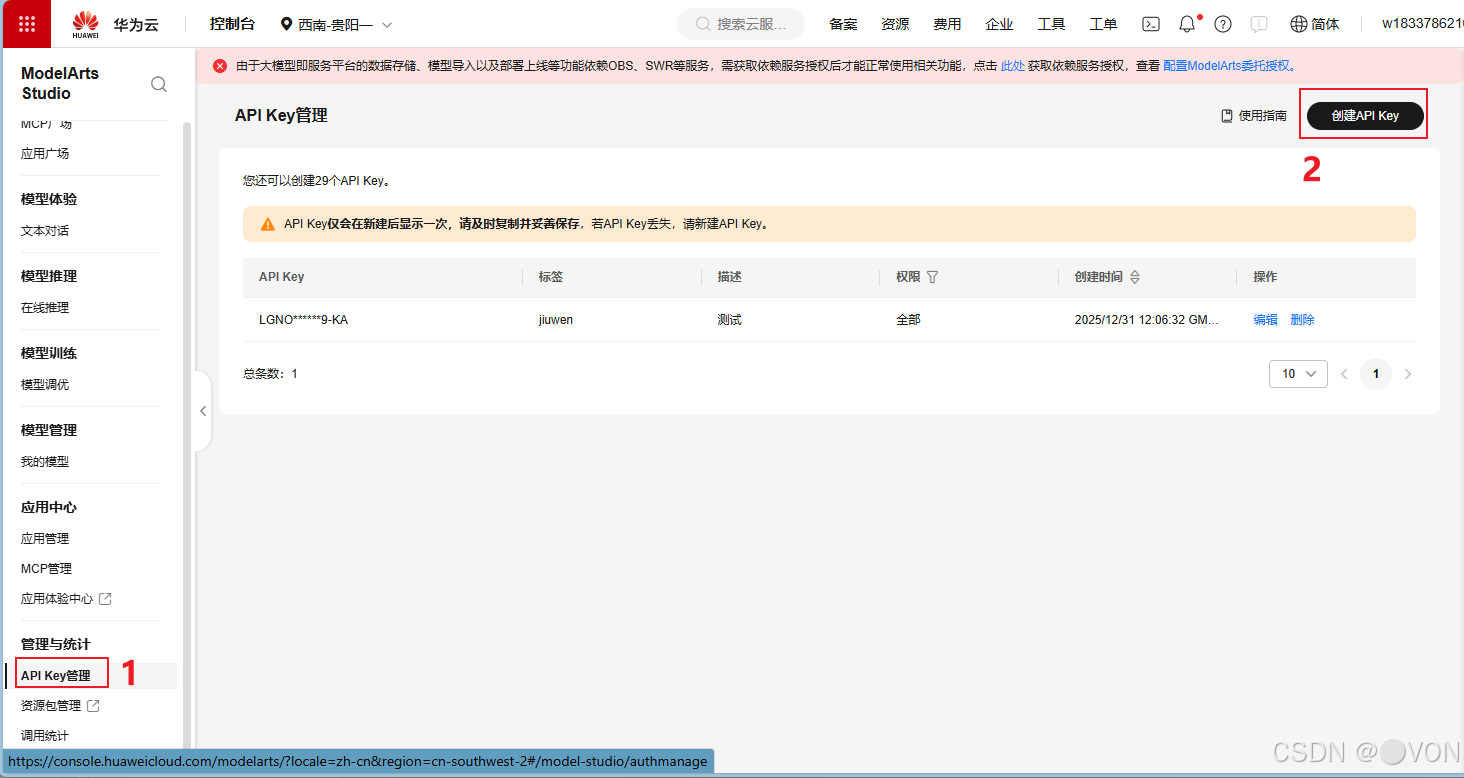Viewport: 1464px width, 778px height.
Task: Delete the jiuwen API Key via 删除
Action: [x=1302, y=319]
